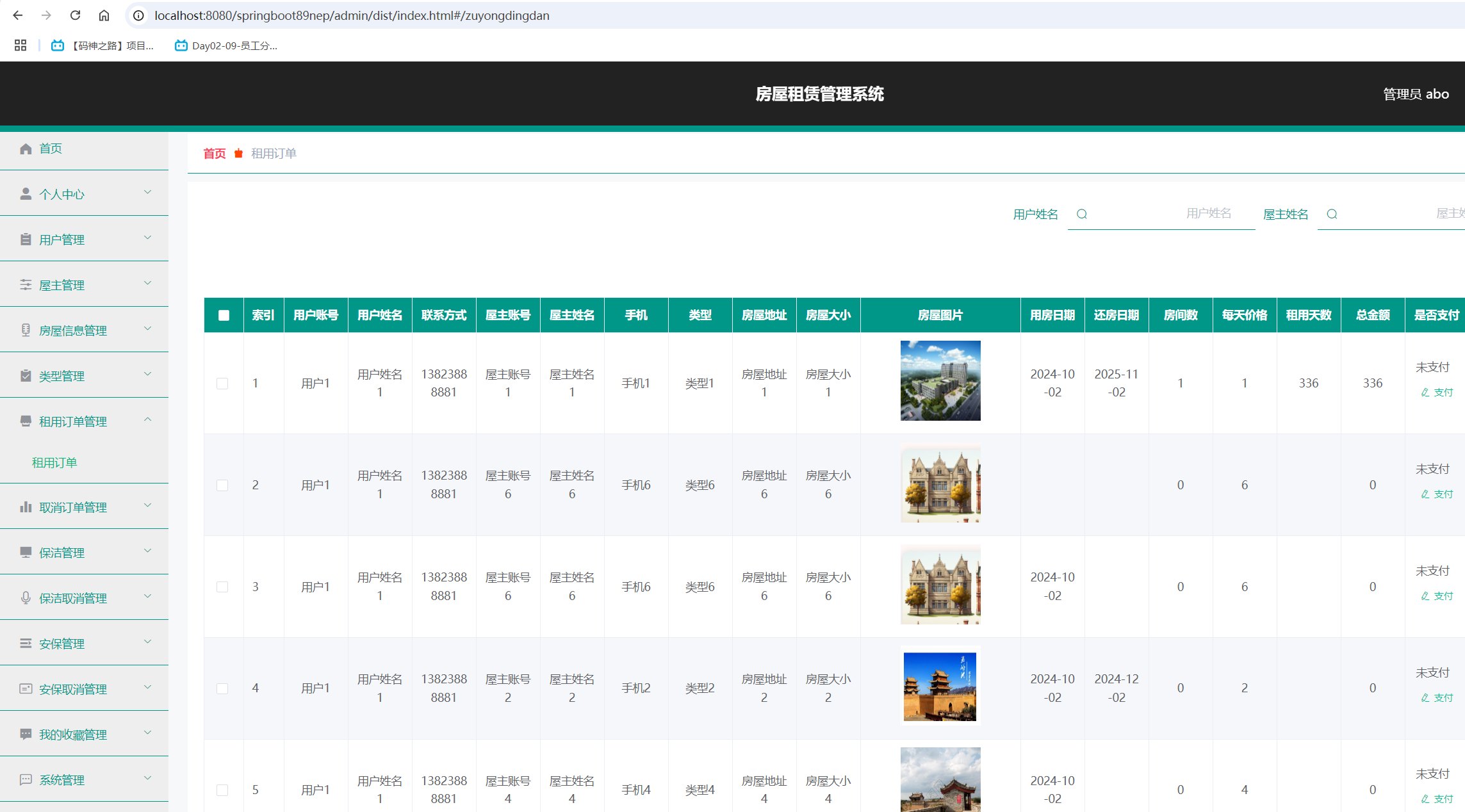This screenshot has height=812, width=1465.
Task: Click the browser reload icon
Action: (75, 15)
